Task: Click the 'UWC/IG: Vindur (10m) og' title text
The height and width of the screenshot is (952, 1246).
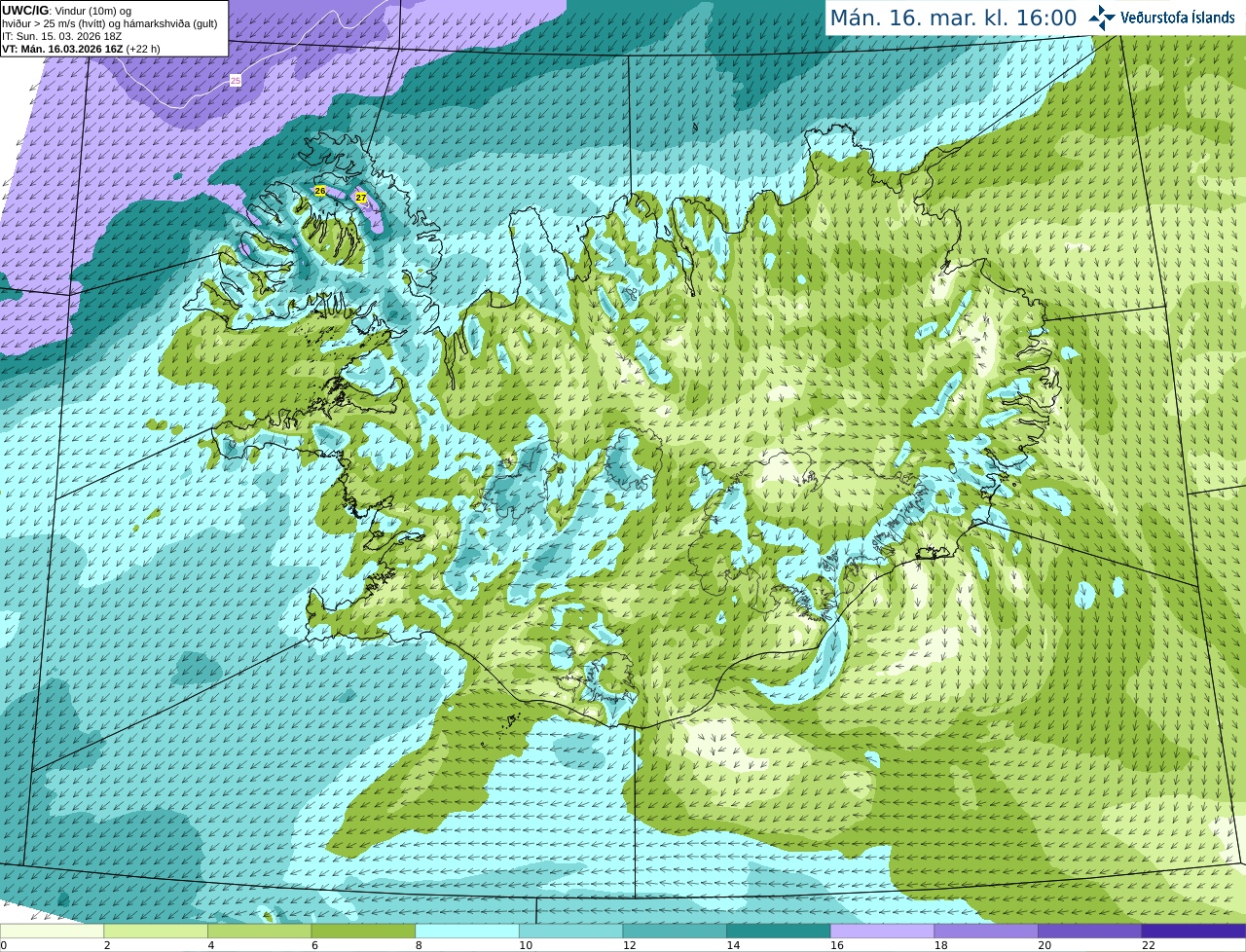Action: [66, 11]
